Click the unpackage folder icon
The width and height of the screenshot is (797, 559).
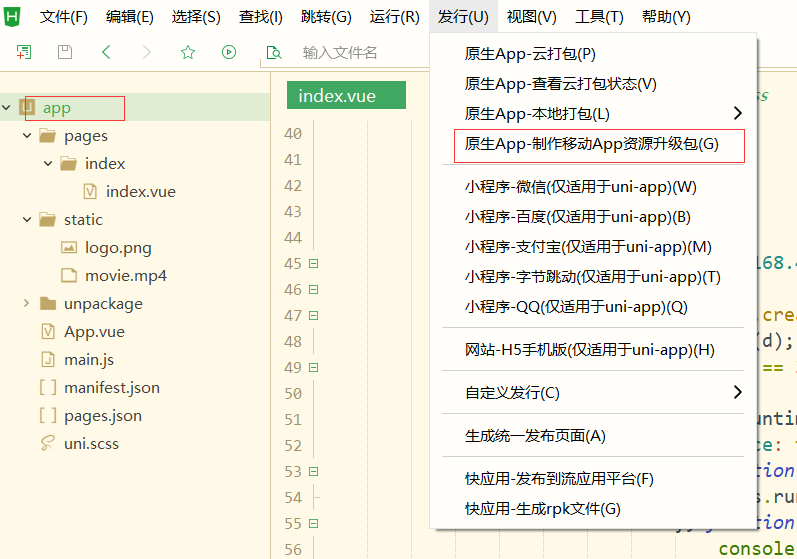point(47,303)
